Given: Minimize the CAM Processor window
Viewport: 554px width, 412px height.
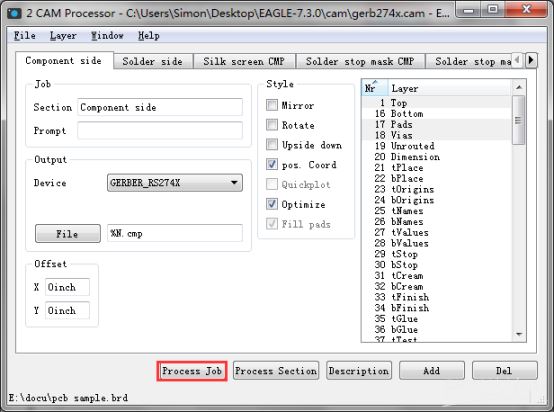Looking at the screenshot, I should pos(469,9).
